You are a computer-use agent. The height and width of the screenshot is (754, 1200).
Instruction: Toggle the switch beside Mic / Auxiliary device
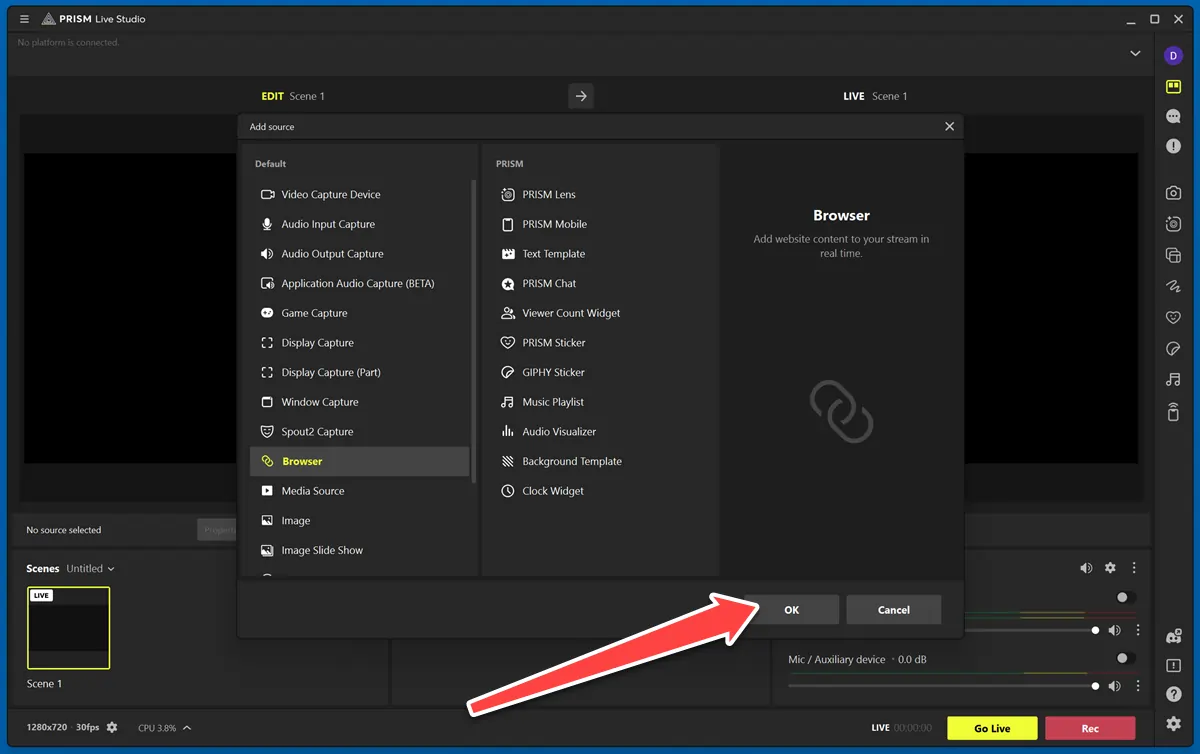pos(1125,658)
